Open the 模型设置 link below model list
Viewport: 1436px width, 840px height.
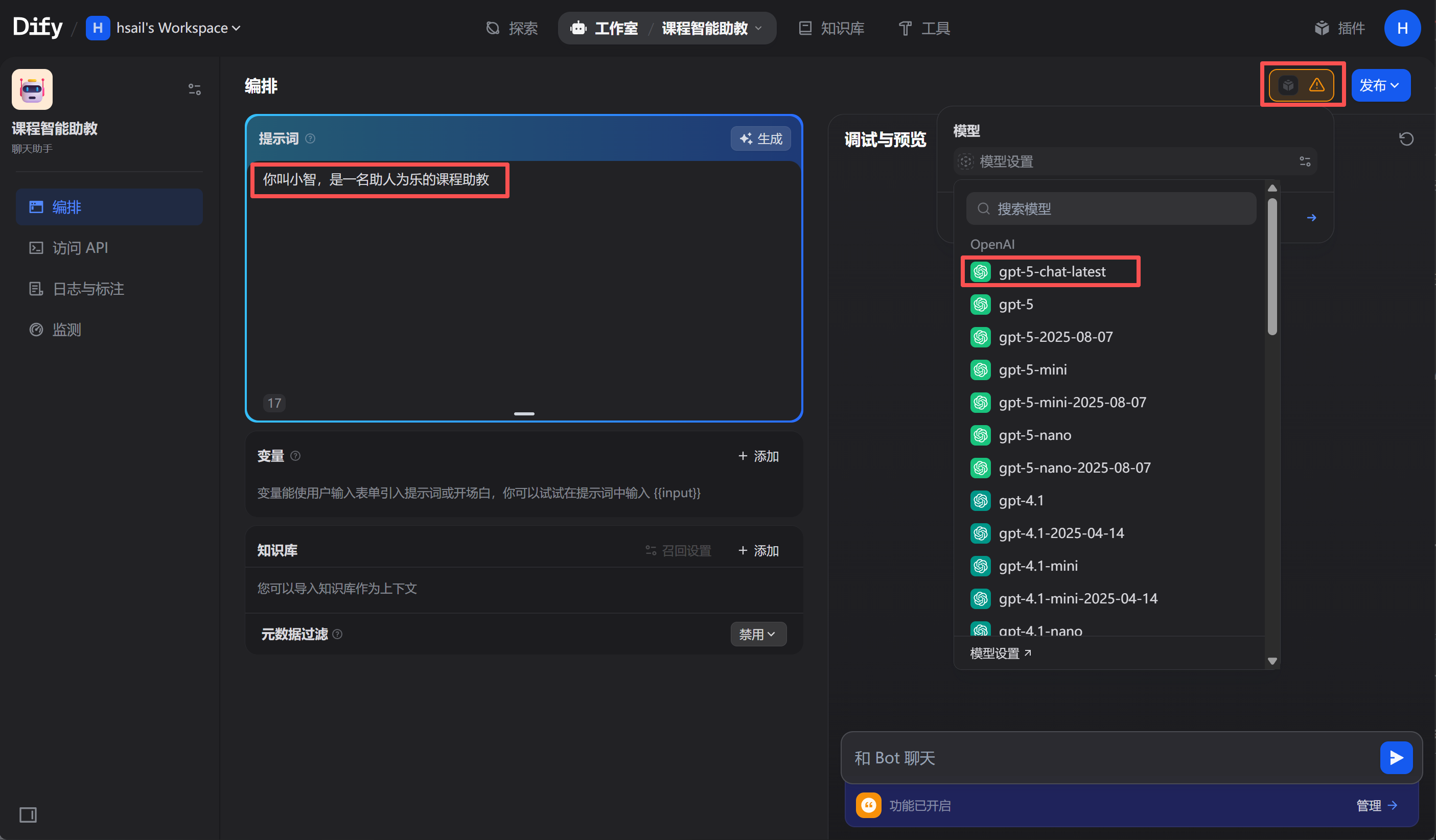point(1000,653)
